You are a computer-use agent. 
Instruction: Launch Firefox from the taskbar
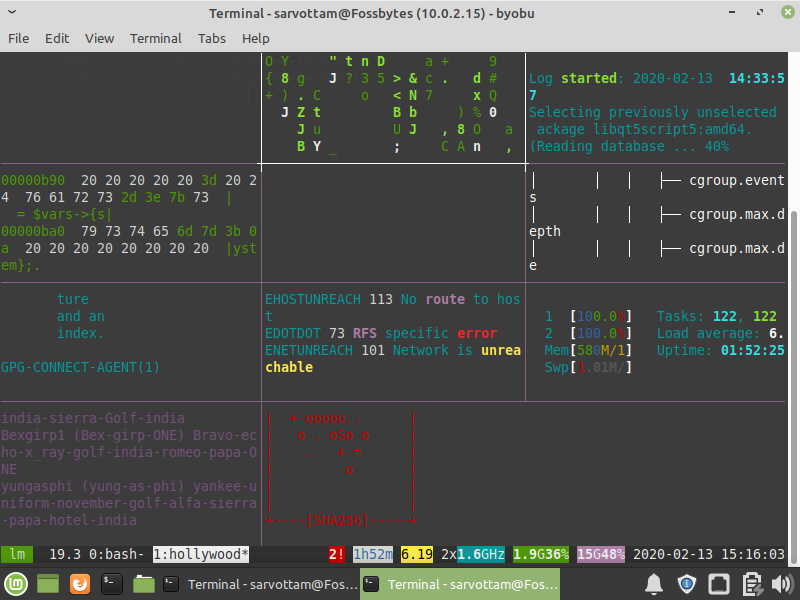(79, 584)
